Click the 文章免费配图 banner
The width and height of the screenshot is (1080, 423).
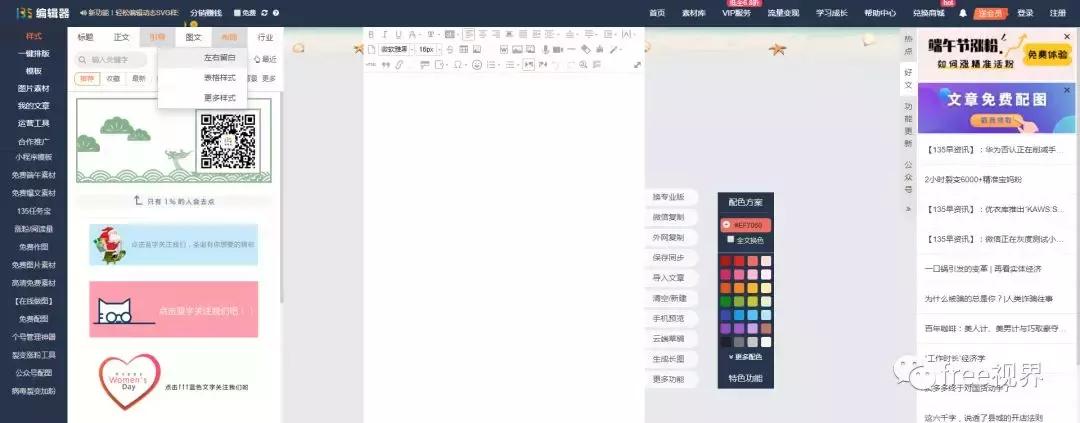coord(996,108)
